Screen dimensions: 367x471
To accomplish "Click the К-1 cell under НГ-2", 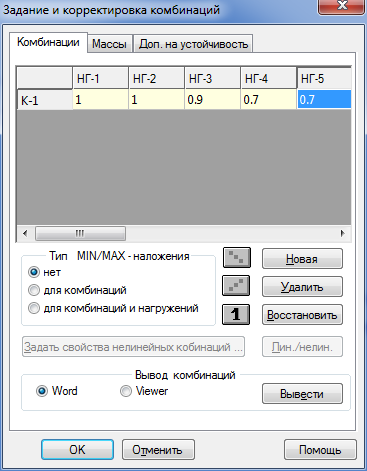I will point(156,100).
